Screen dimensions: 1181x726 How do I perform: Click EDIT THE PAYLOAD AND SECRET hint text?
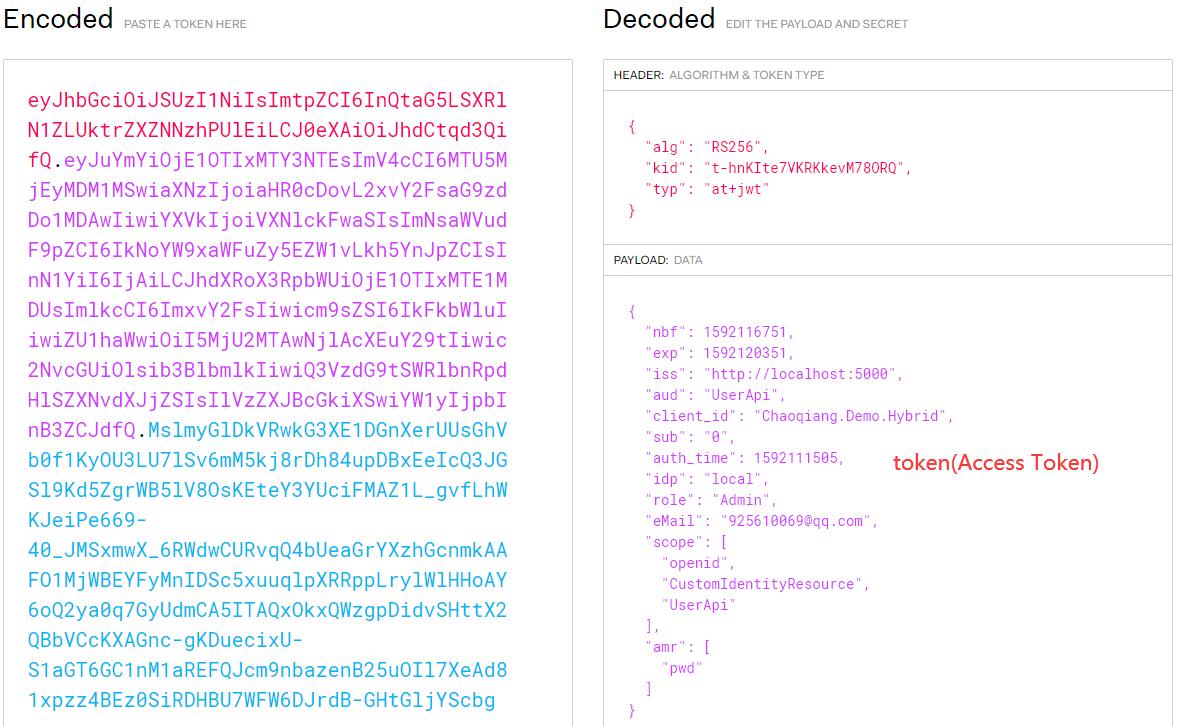[x=819, y=24]
